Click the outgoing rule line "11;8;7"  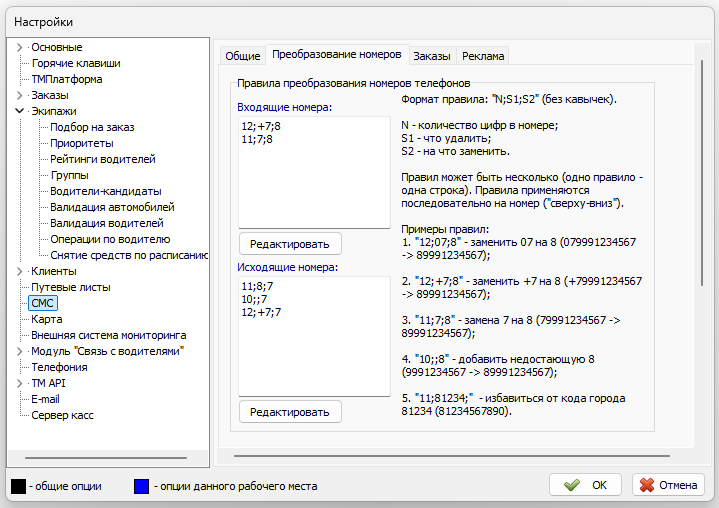click(257, 286)
